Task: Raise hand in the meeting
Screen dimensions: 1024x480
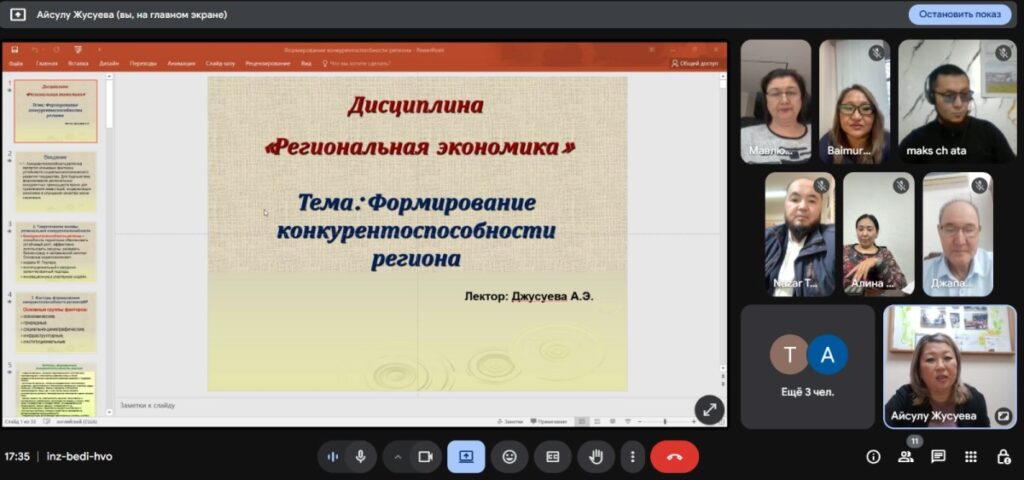Action: click(x=596, y=457)
